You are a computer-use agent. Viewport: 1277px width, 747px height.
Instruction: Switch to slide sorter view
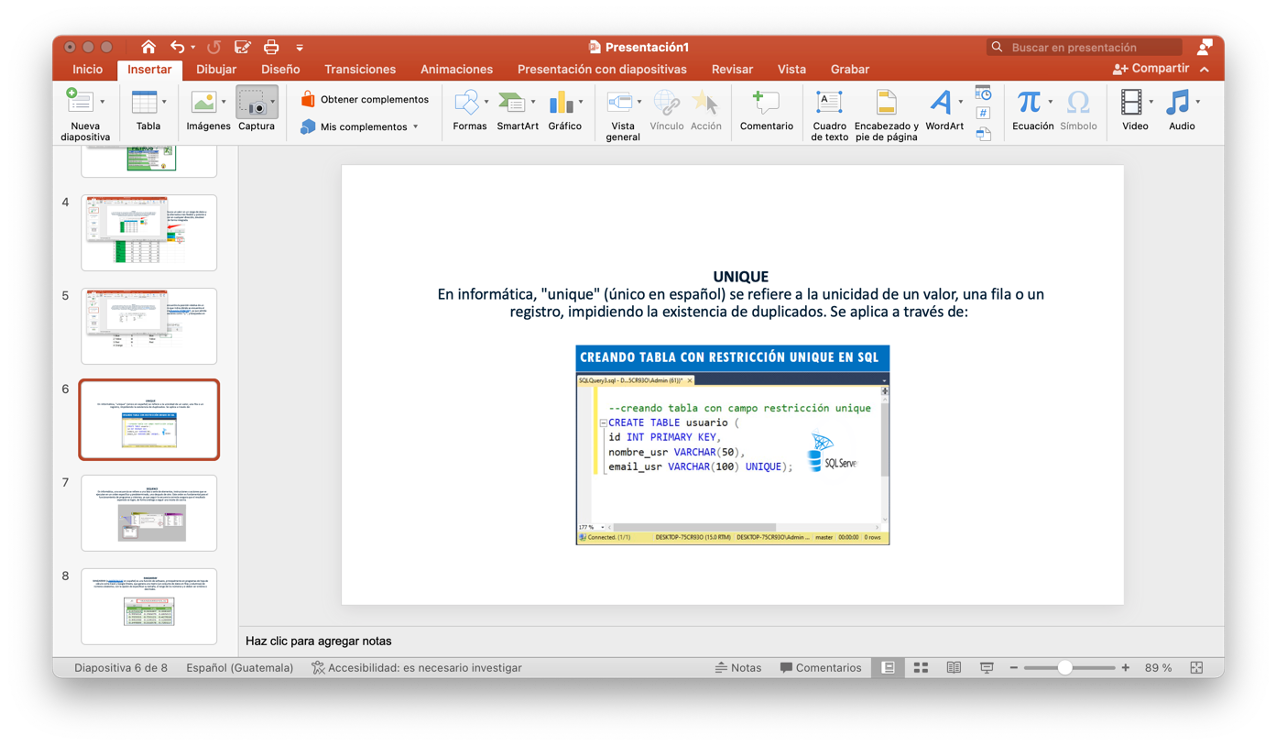[921, 668]
